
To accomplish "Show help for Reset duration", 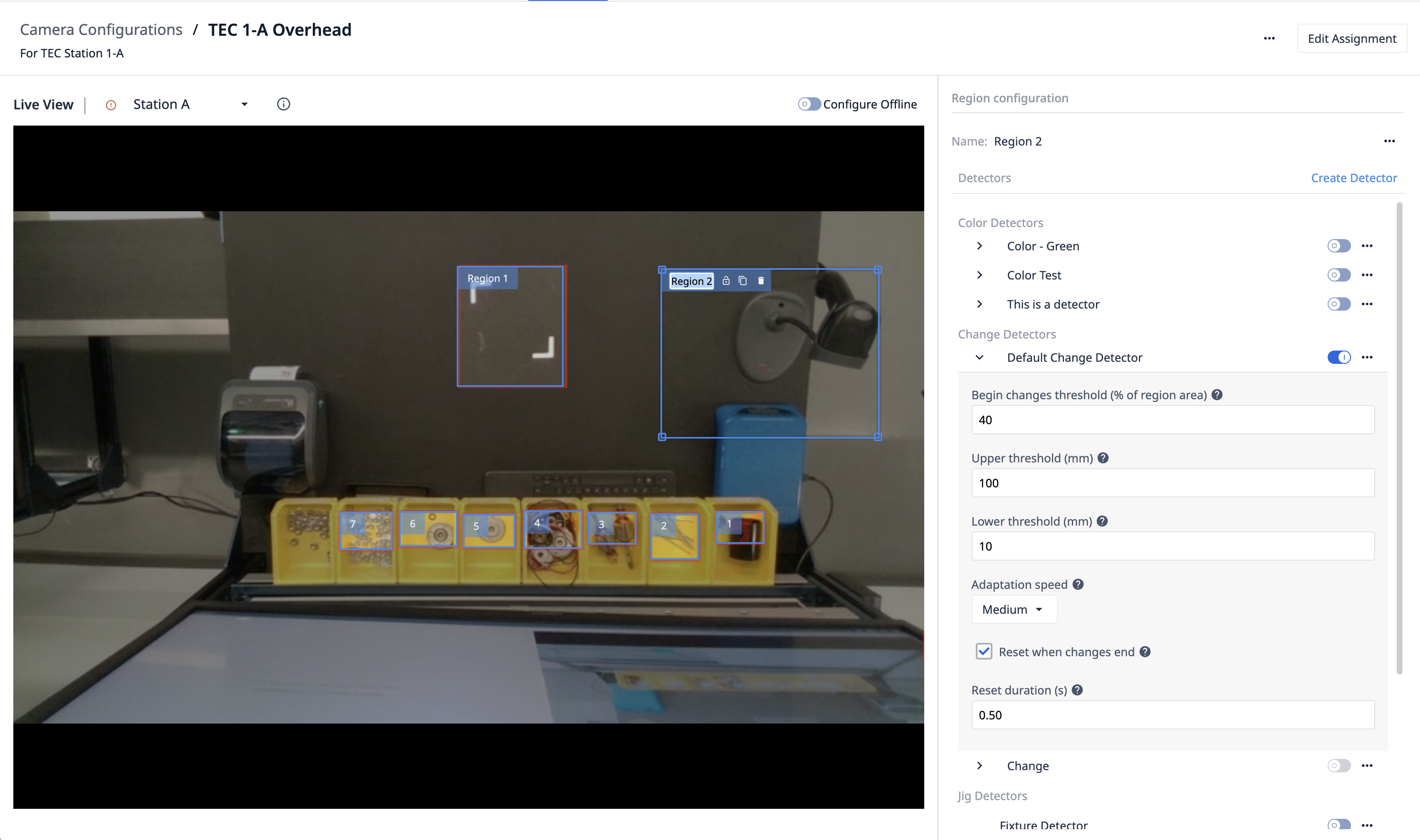I will point(1077,690).
